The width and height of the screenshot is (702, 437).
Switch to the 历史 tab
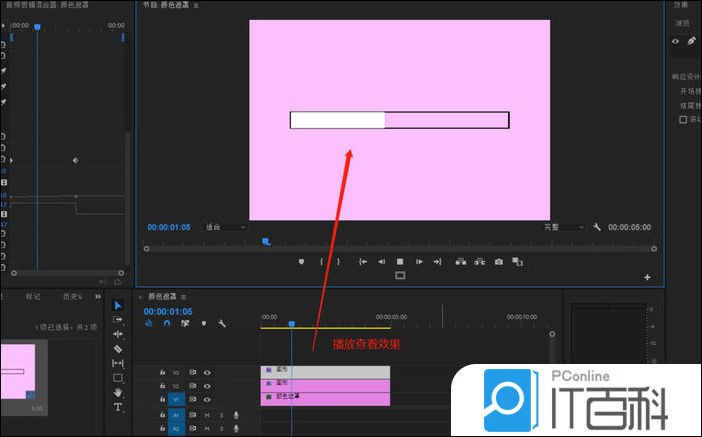click(x=72, y=296)
